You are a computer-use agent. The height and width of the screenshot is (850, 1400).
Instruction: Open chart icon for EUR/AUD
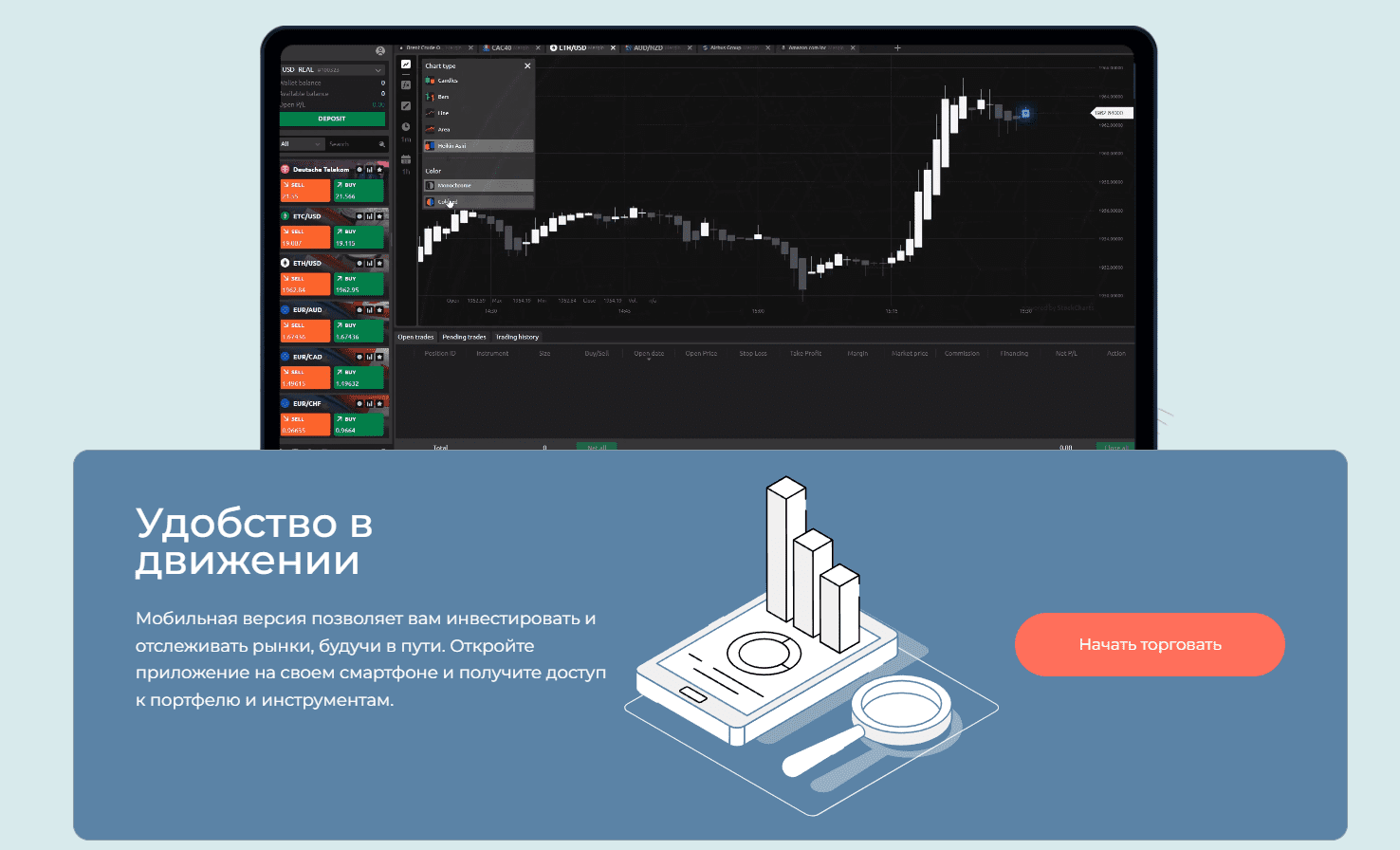coord(370,309)
